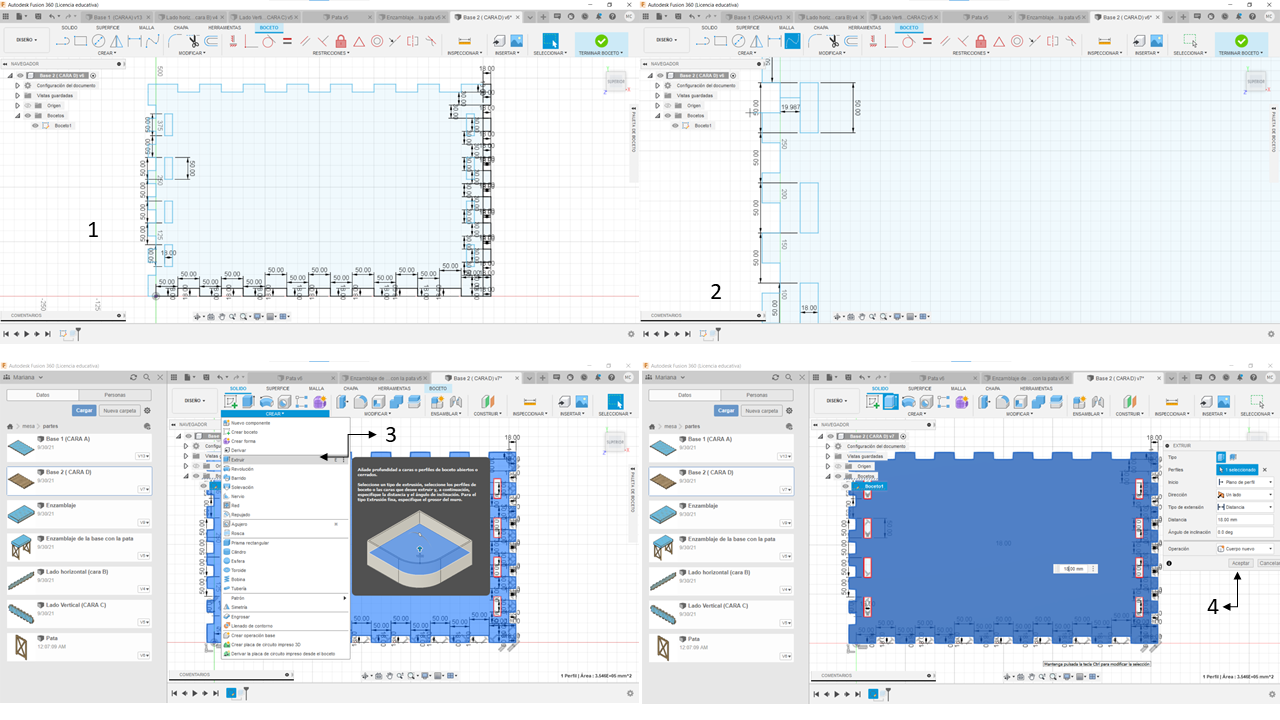Viewport: 1280px width, 720px height.
Task: Open the Dirección dropdown in Extruir dialog
Action: (1246, 494)
